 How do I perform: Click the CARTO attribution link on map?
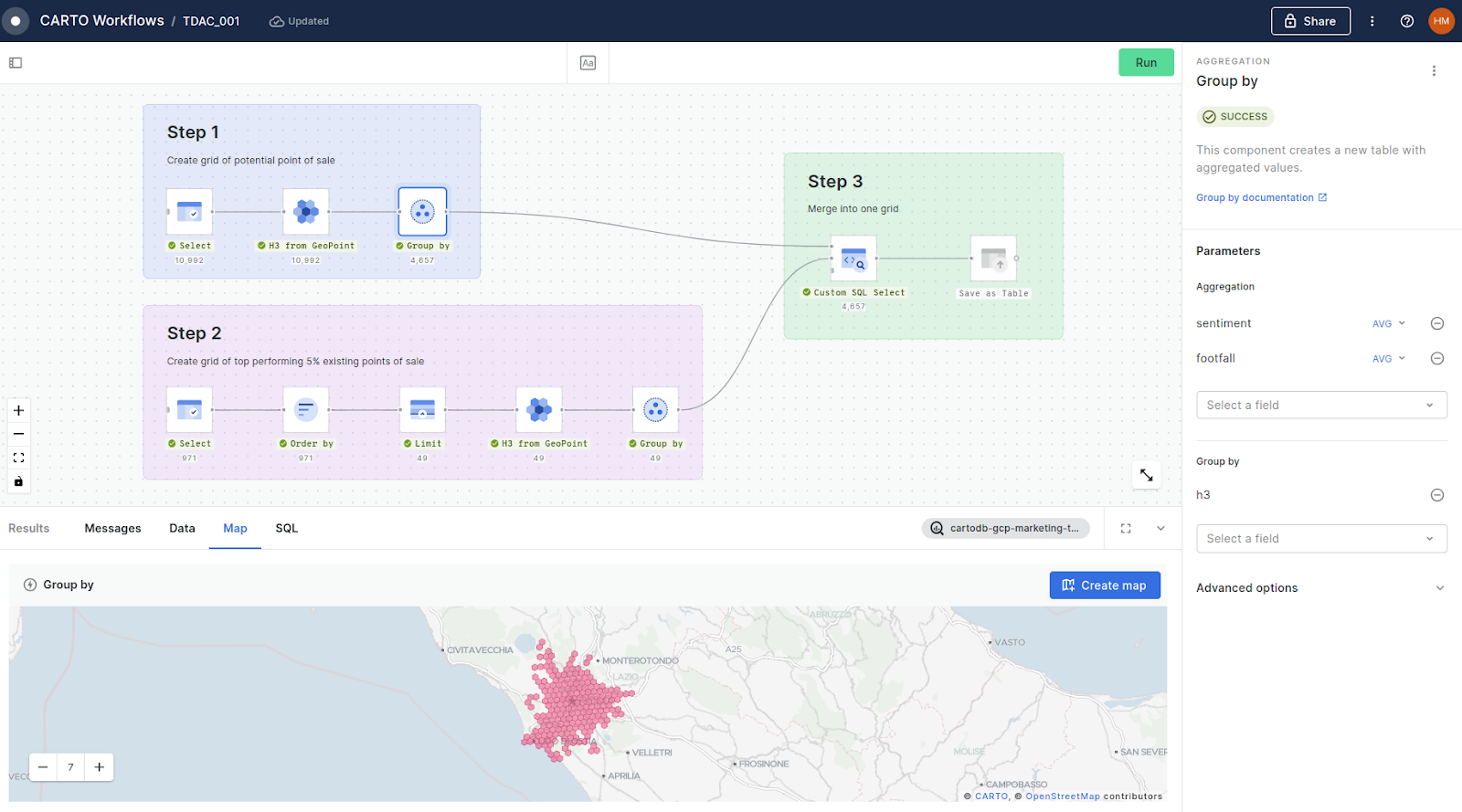991,796
